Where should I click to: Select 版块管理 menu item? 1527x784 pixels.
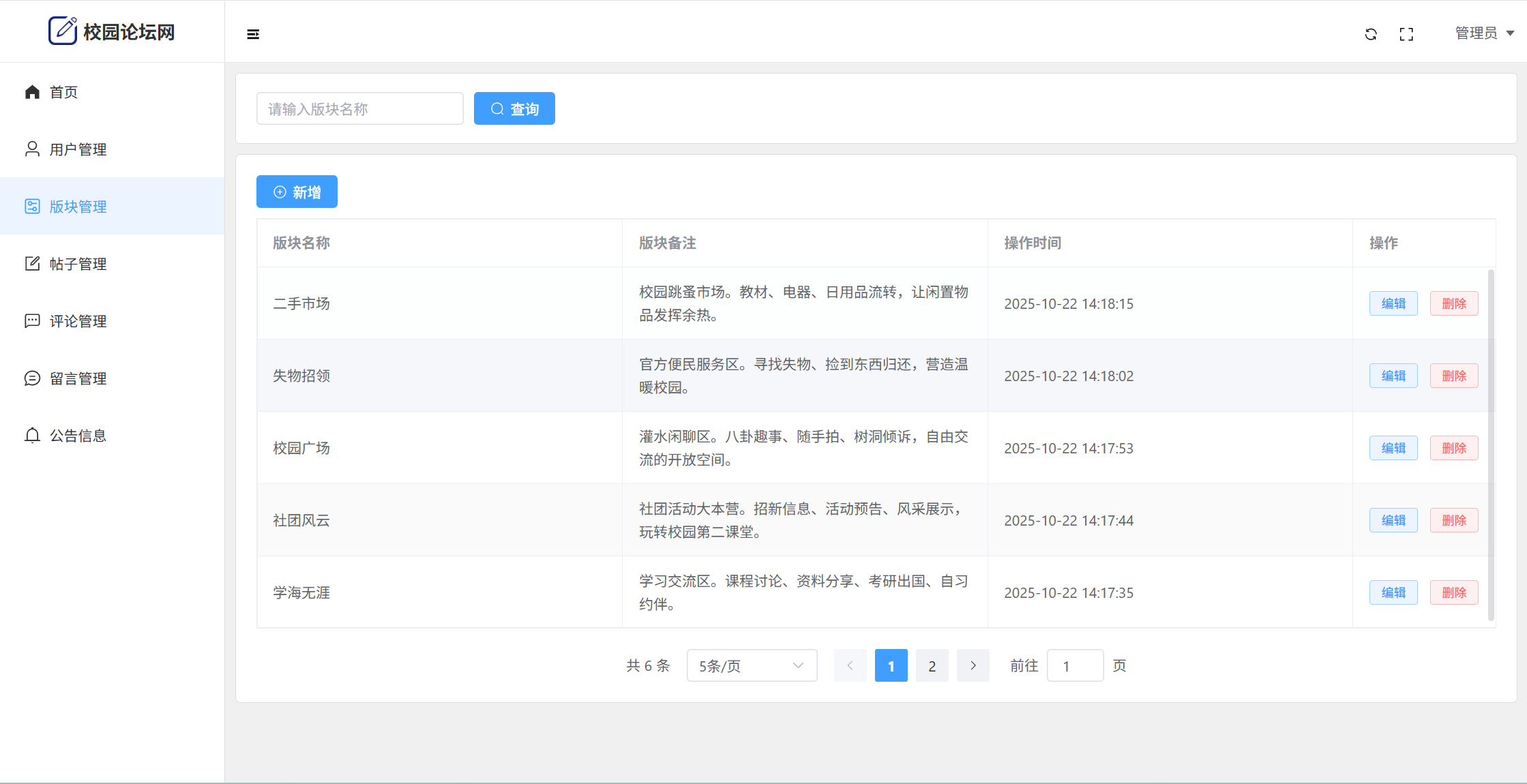(78, 207)
